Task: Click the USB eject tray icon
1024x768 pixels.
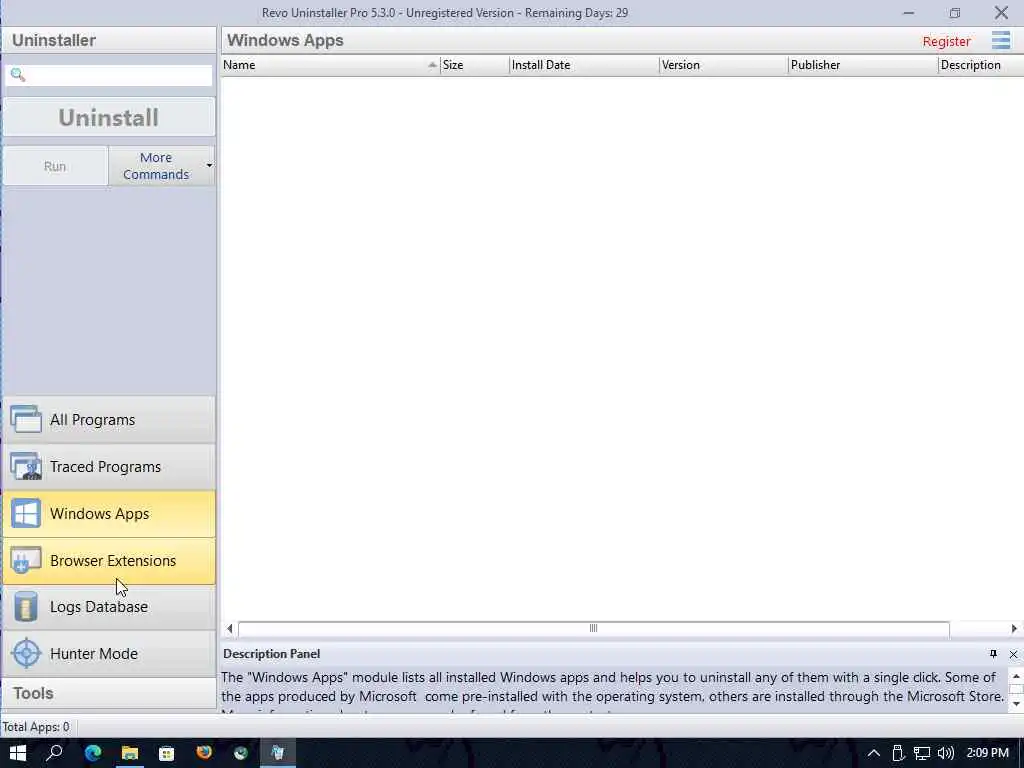Action: (x=898, y=754)
